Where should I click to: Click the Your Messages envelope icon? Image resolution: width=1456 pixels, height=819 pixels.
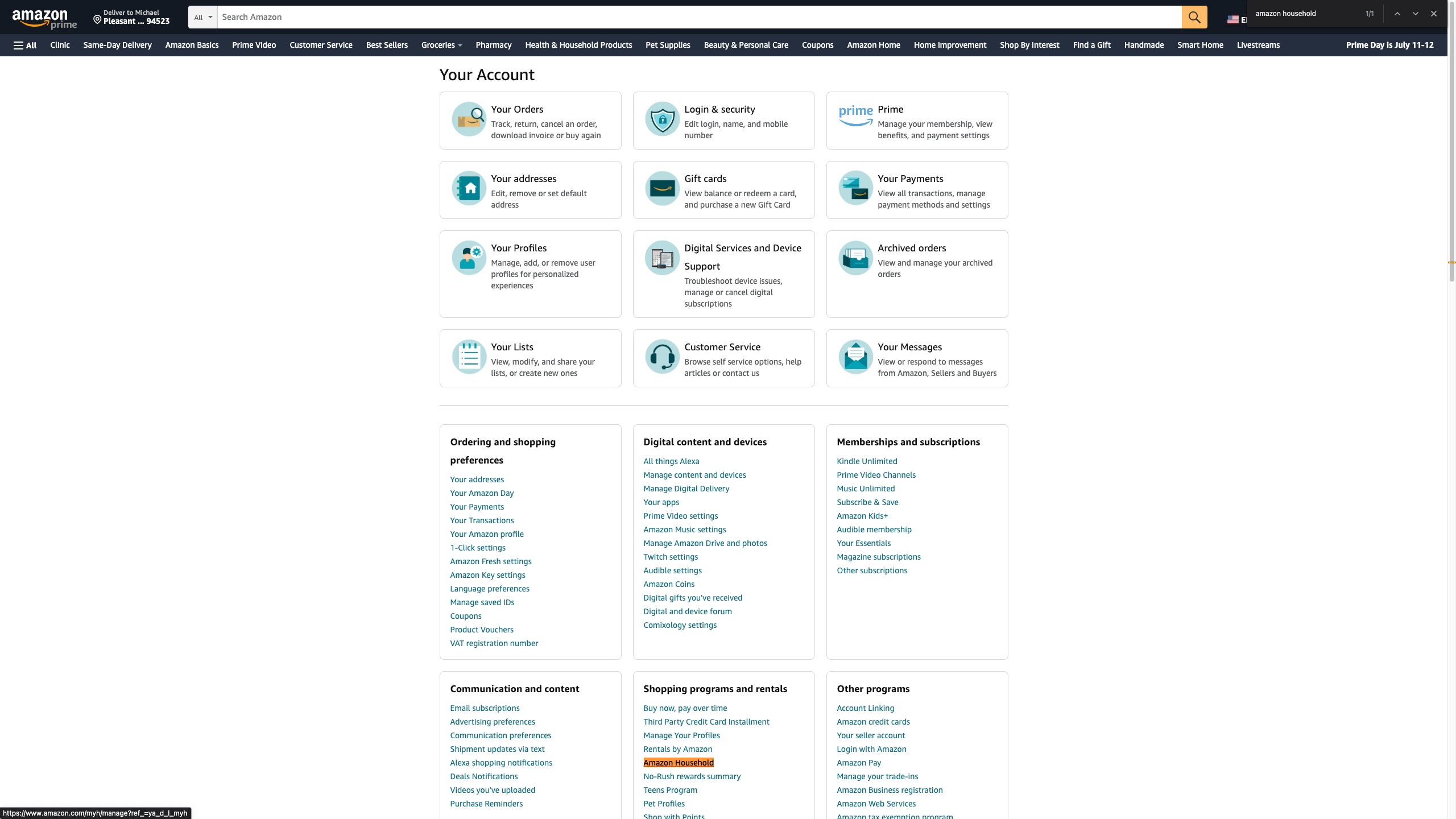click(855, 357)
